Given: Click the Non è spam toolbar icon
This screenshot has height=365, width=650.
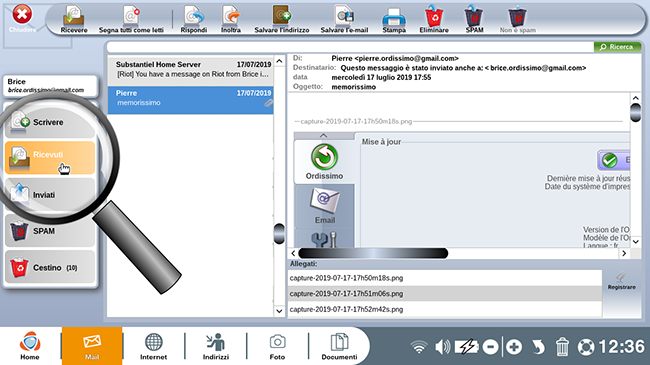Looking at the screenshot, I should pos(518,19).
